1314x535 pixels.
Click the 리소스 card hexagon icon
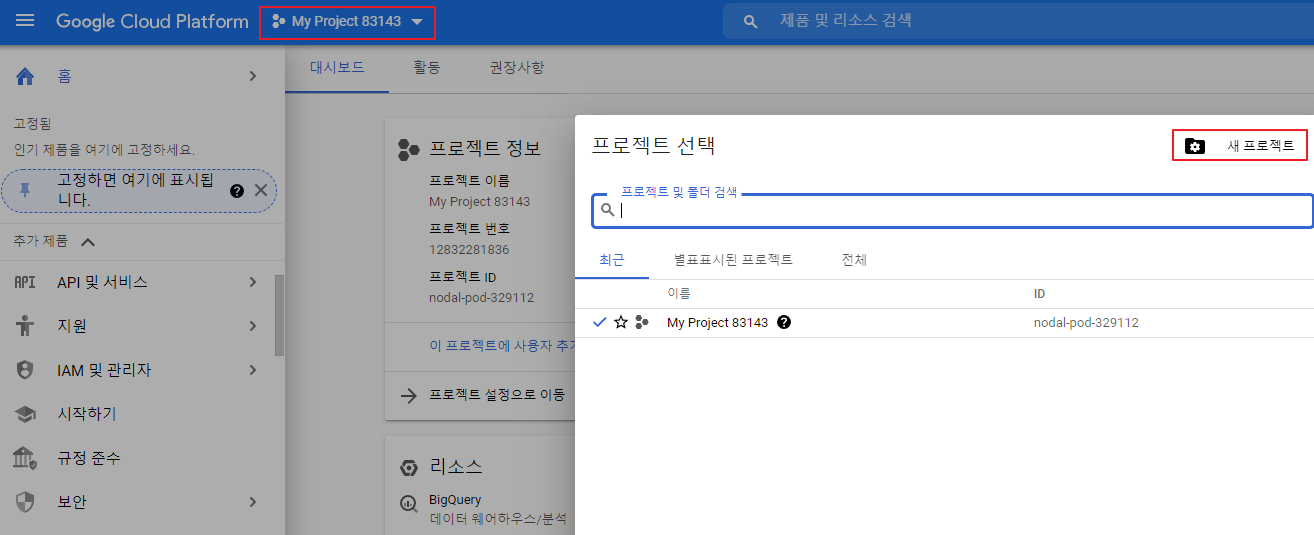(408, 468)
